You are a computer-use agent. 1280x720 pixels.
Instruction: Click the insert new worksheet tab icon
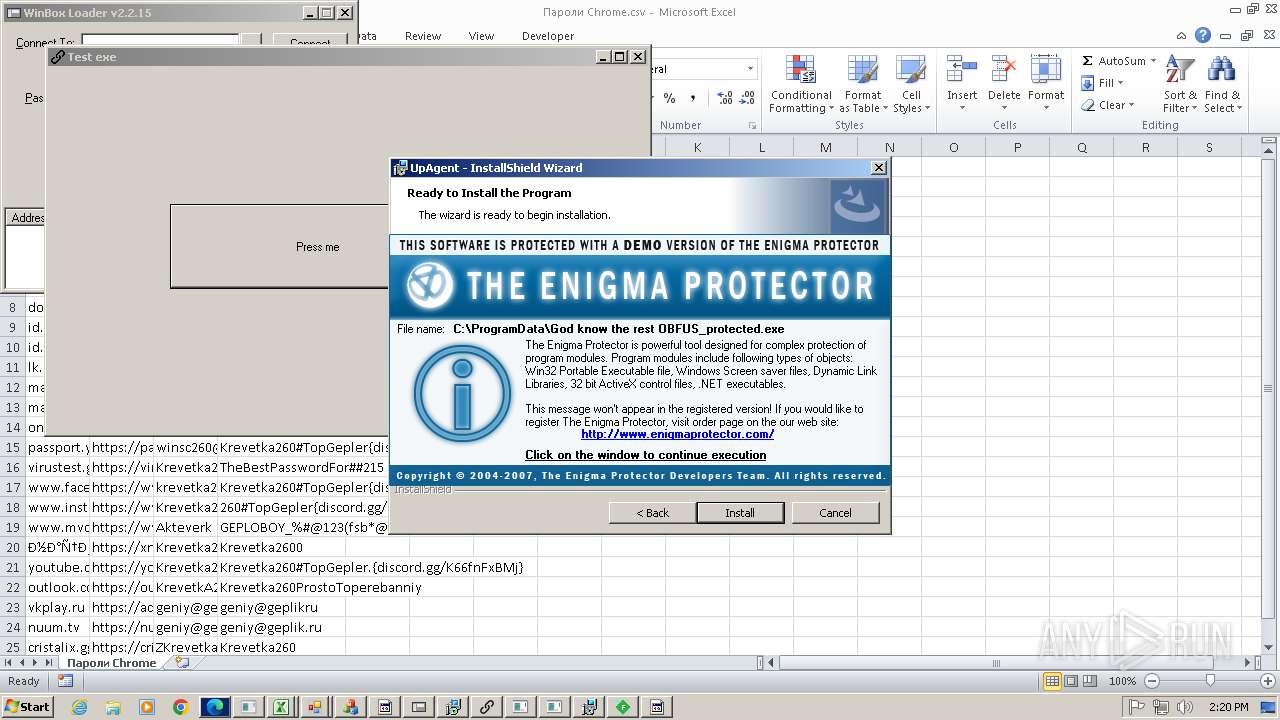[181, 663]
